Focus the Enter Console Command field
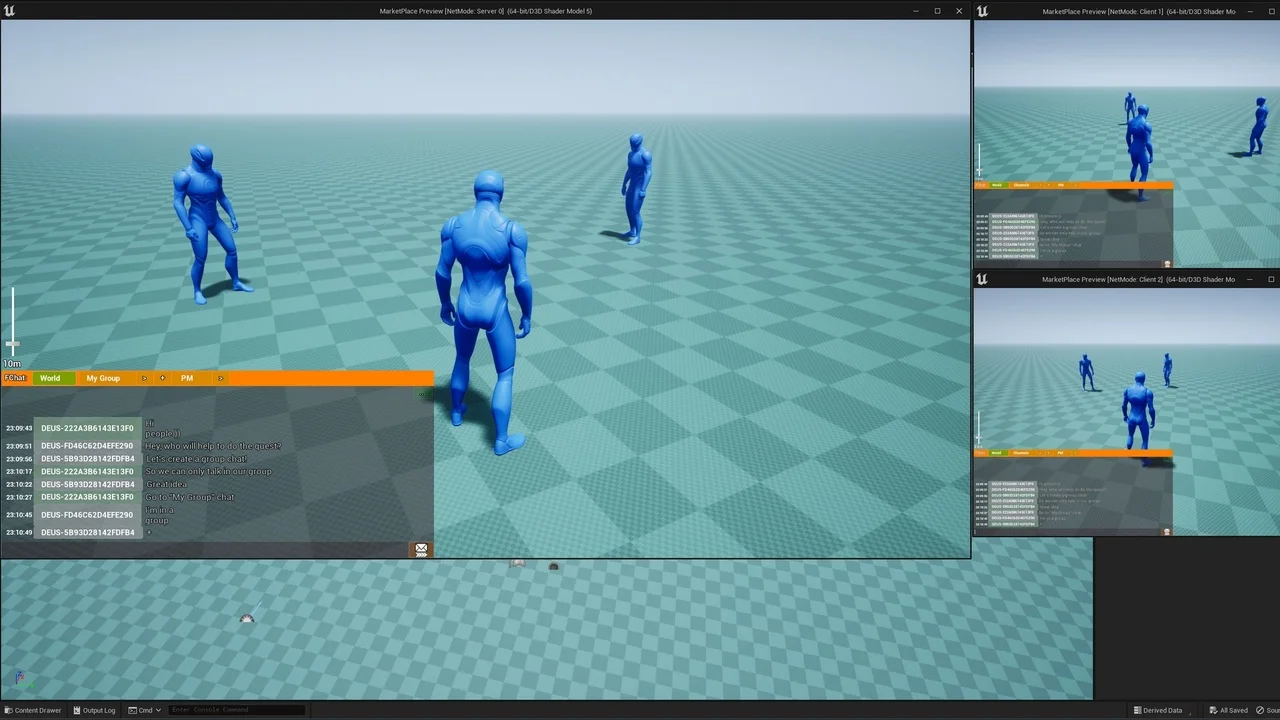This screenshot has width=1280, height=720. [x=236, y=710]
